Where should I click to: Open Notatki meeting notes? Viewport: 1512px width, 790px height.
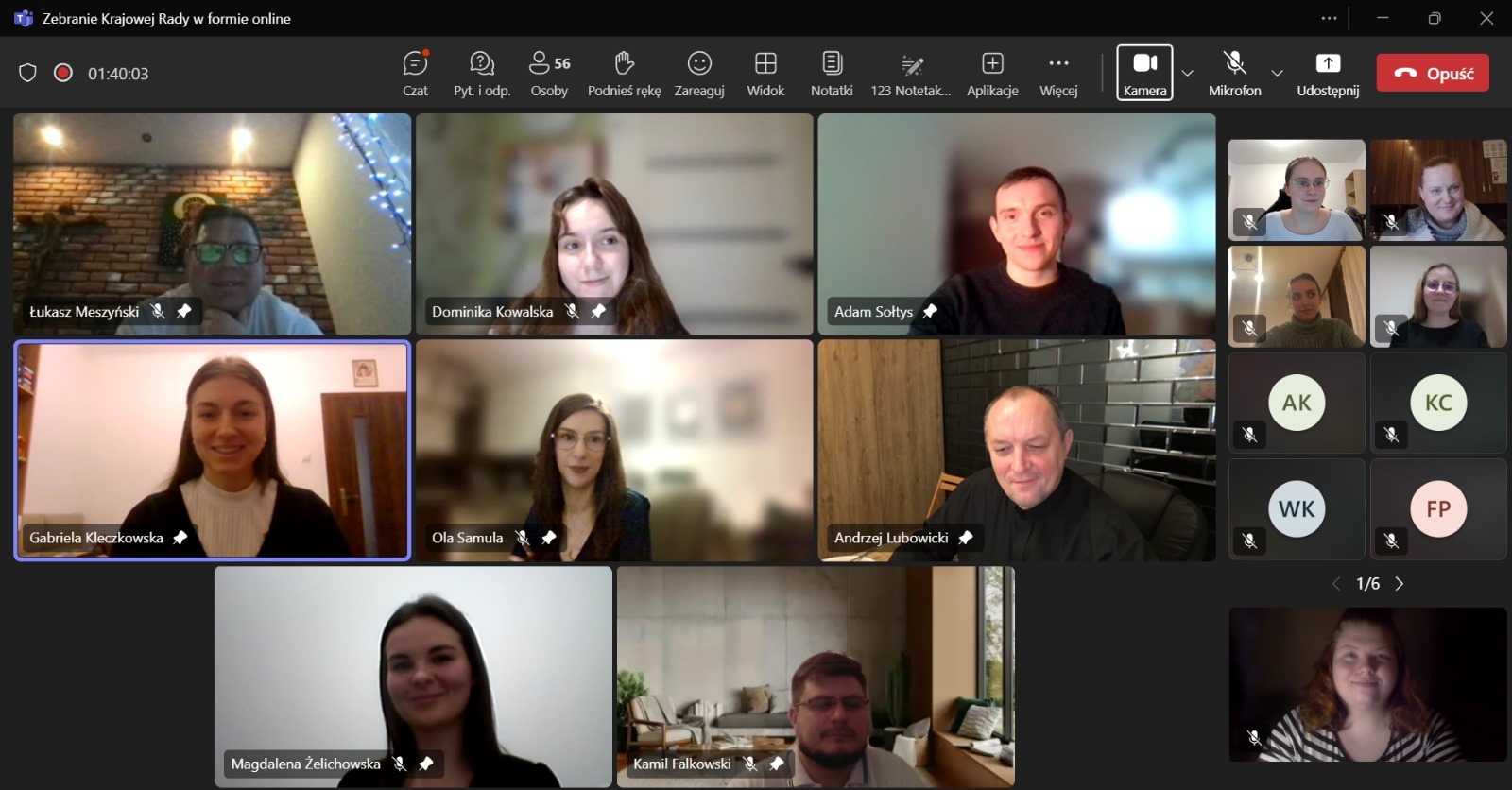pos(832,74)
